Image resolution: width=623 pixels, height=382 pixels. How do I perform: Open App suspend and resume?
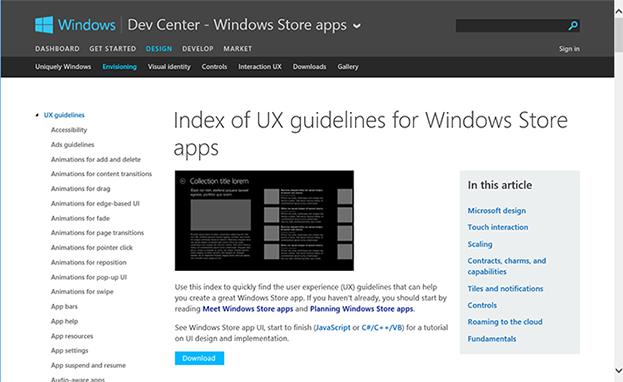(88, 365)
